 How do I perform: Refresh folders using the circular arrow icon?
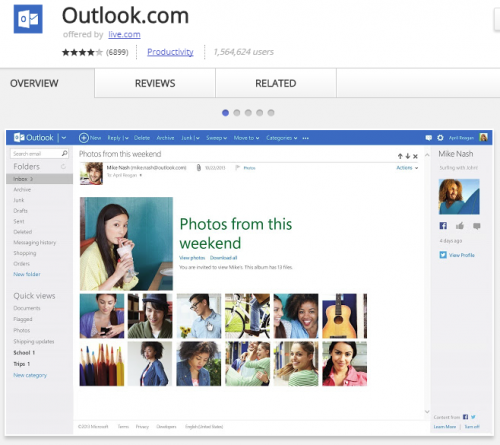point(63,166)
